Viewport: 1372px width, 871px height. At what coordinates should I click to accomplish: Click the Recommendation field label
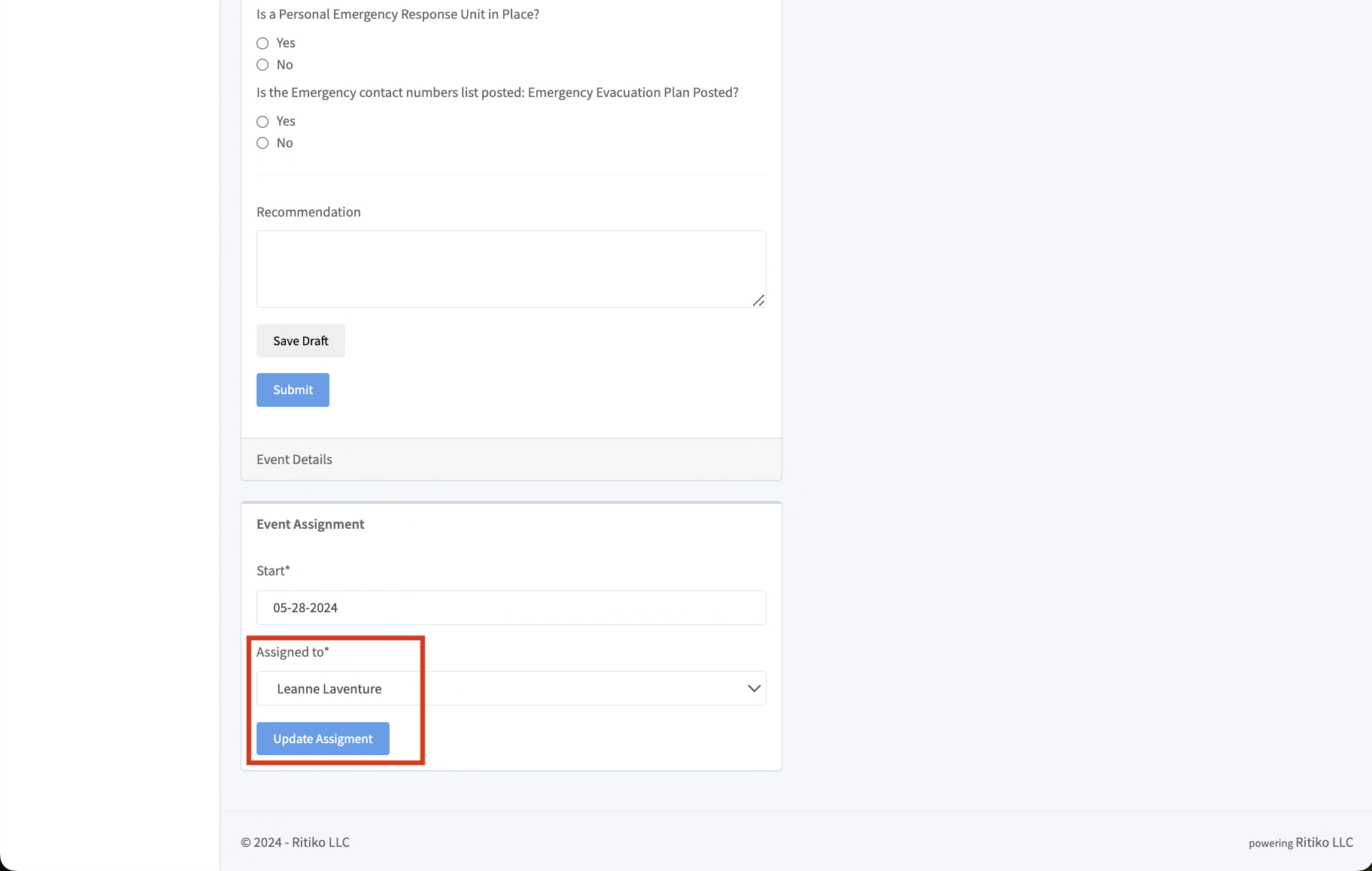tap(308, 212)
